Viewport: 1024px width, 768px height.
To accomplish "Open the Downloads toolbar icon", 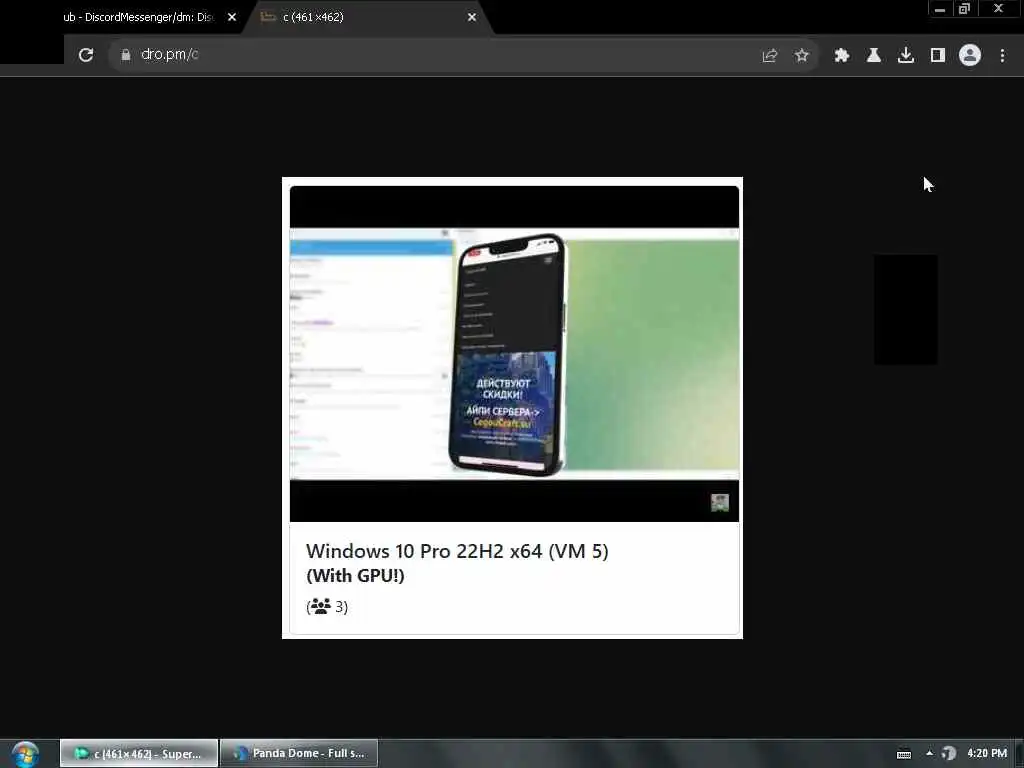I will click(906, 56).
